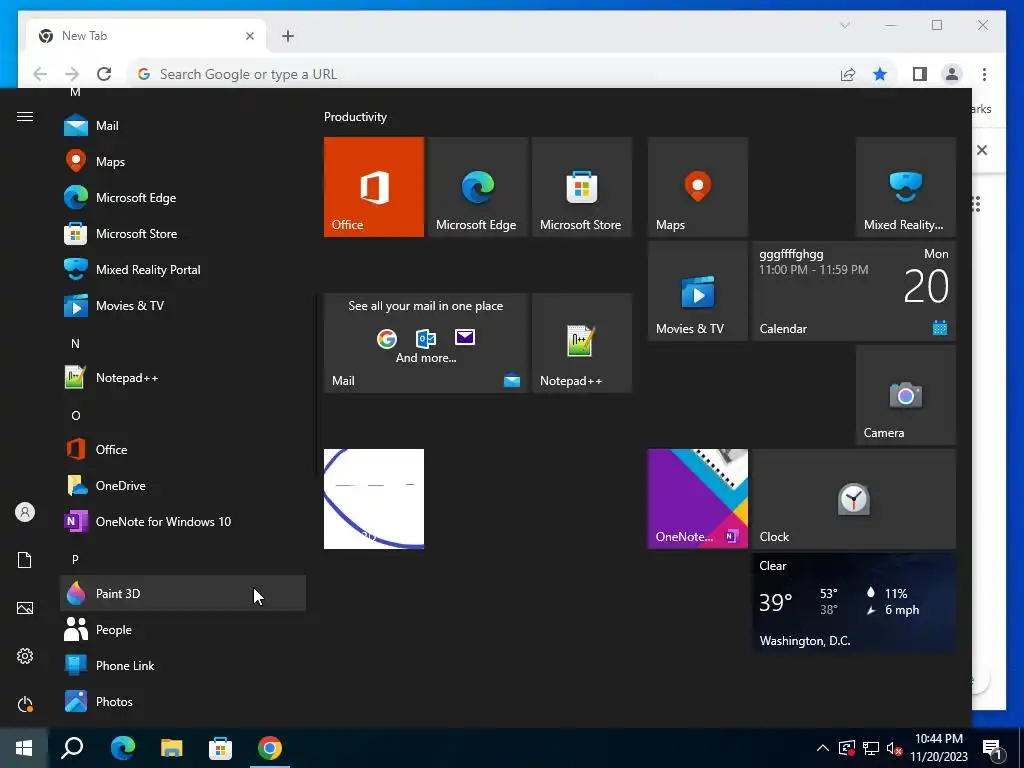1024x768 pixels.
Task: Open a new tab in Chrome
Action: (288, 36)
